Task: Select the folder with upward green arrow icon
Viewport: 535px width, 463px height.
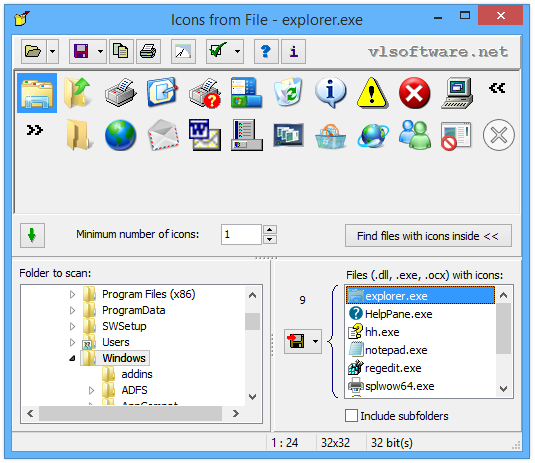Action: [78, 93]
